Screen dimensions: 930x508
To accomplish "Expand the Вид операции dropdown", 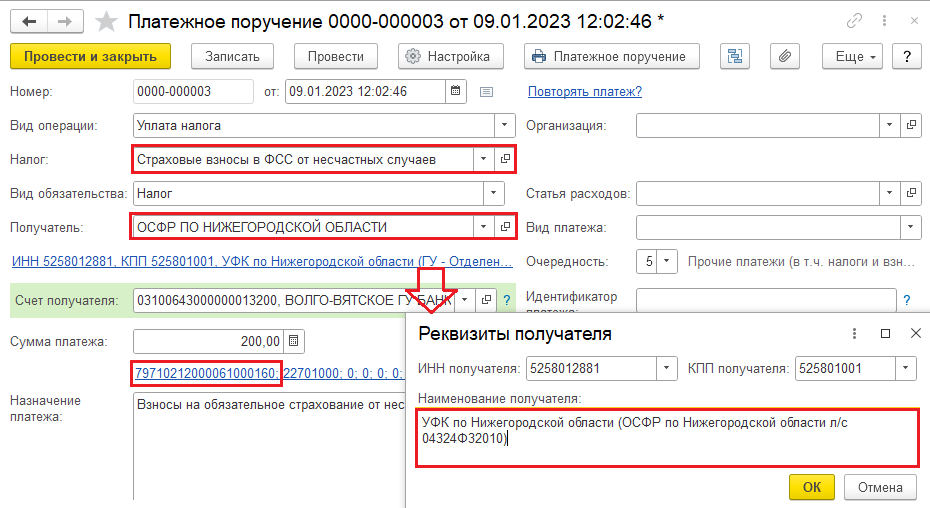I will pyautogui.click(x=504, y=125).
